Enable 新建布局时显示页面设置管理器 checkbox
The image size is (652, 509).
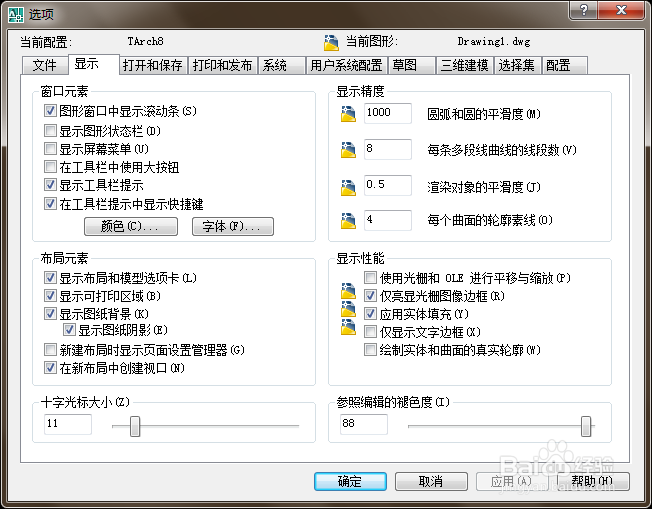50,350
